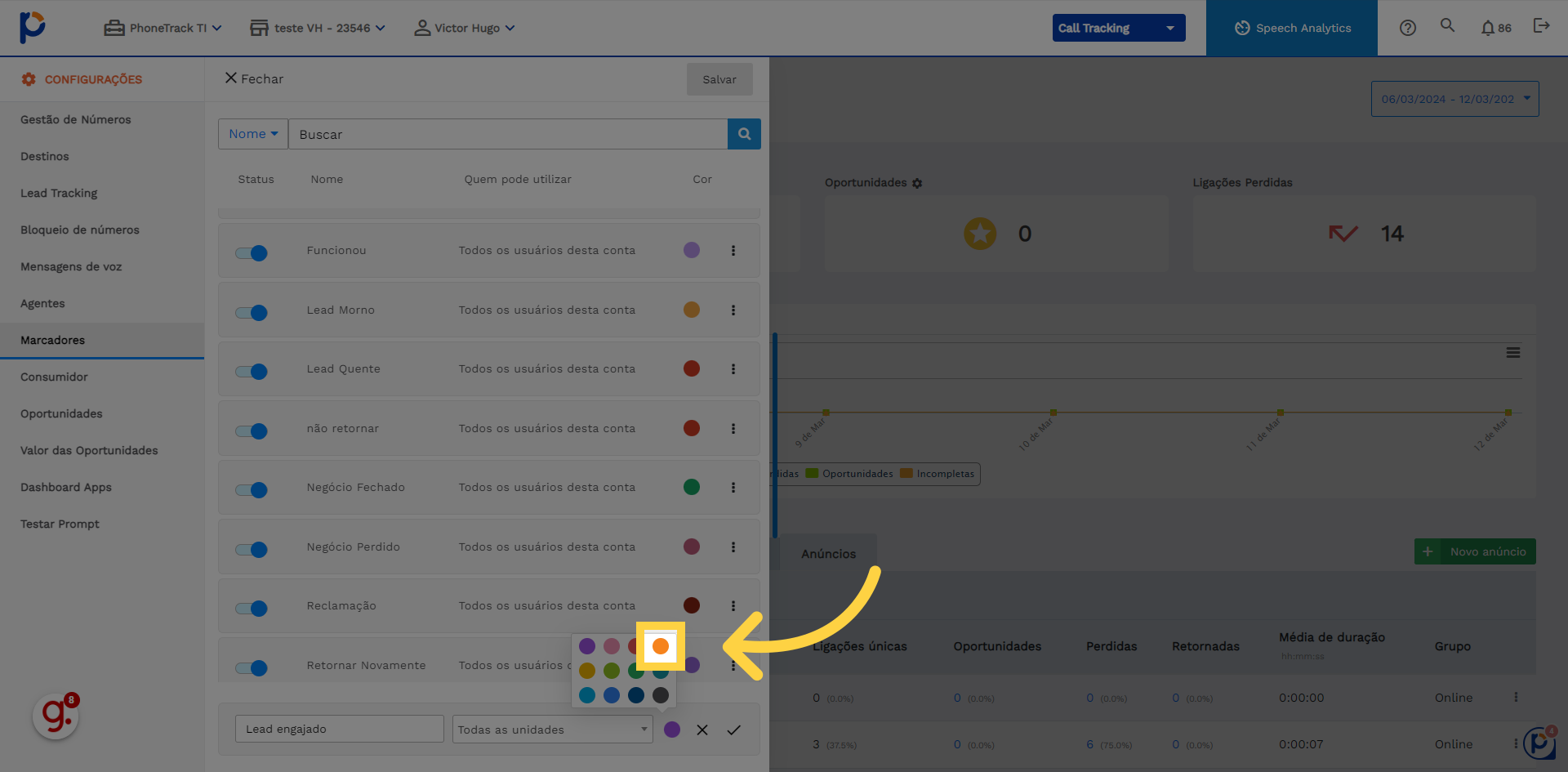1568x772 pixels.
Task: Open options menu for Reclamação marker
Action: [733, 606]
